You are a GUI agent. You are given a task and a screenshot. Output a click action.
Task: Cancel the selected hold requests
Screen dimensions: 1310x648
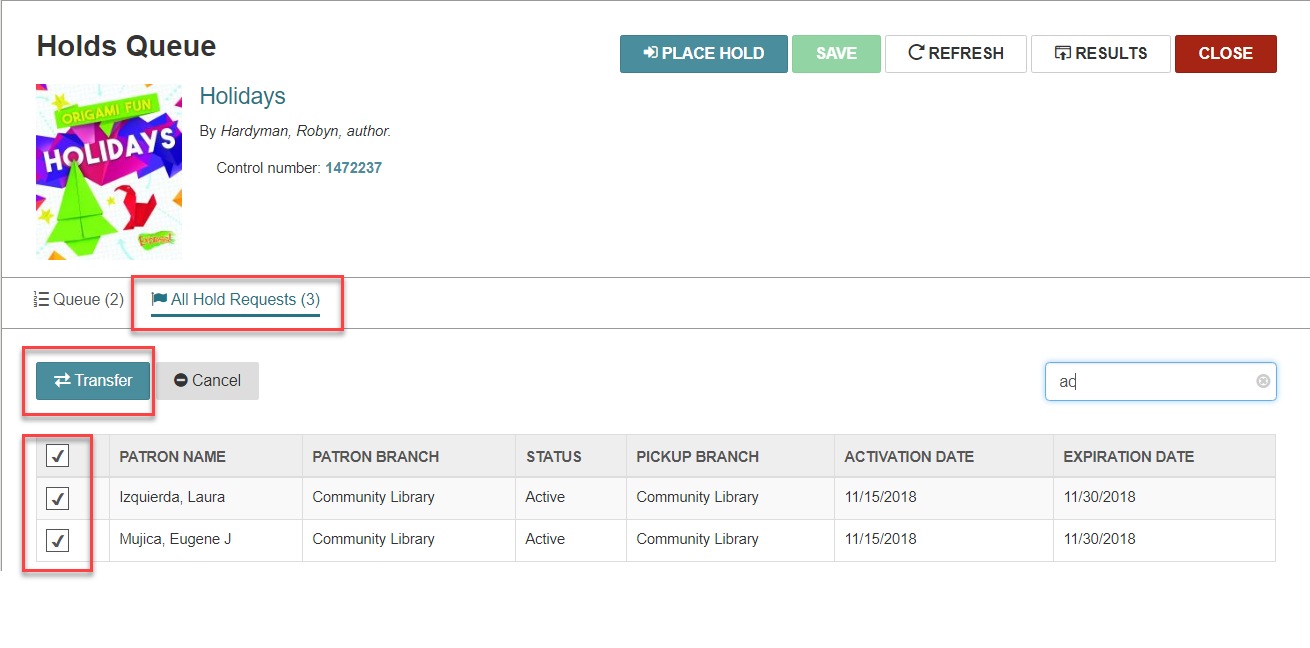[x=207, y=381]
